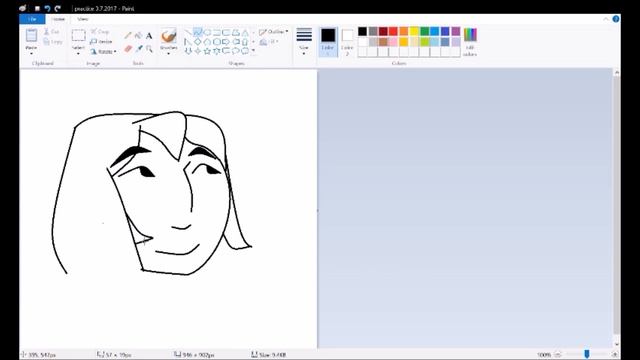Activate Color 1 foreground selector
The image size is (640, 360).
[328, 42]
